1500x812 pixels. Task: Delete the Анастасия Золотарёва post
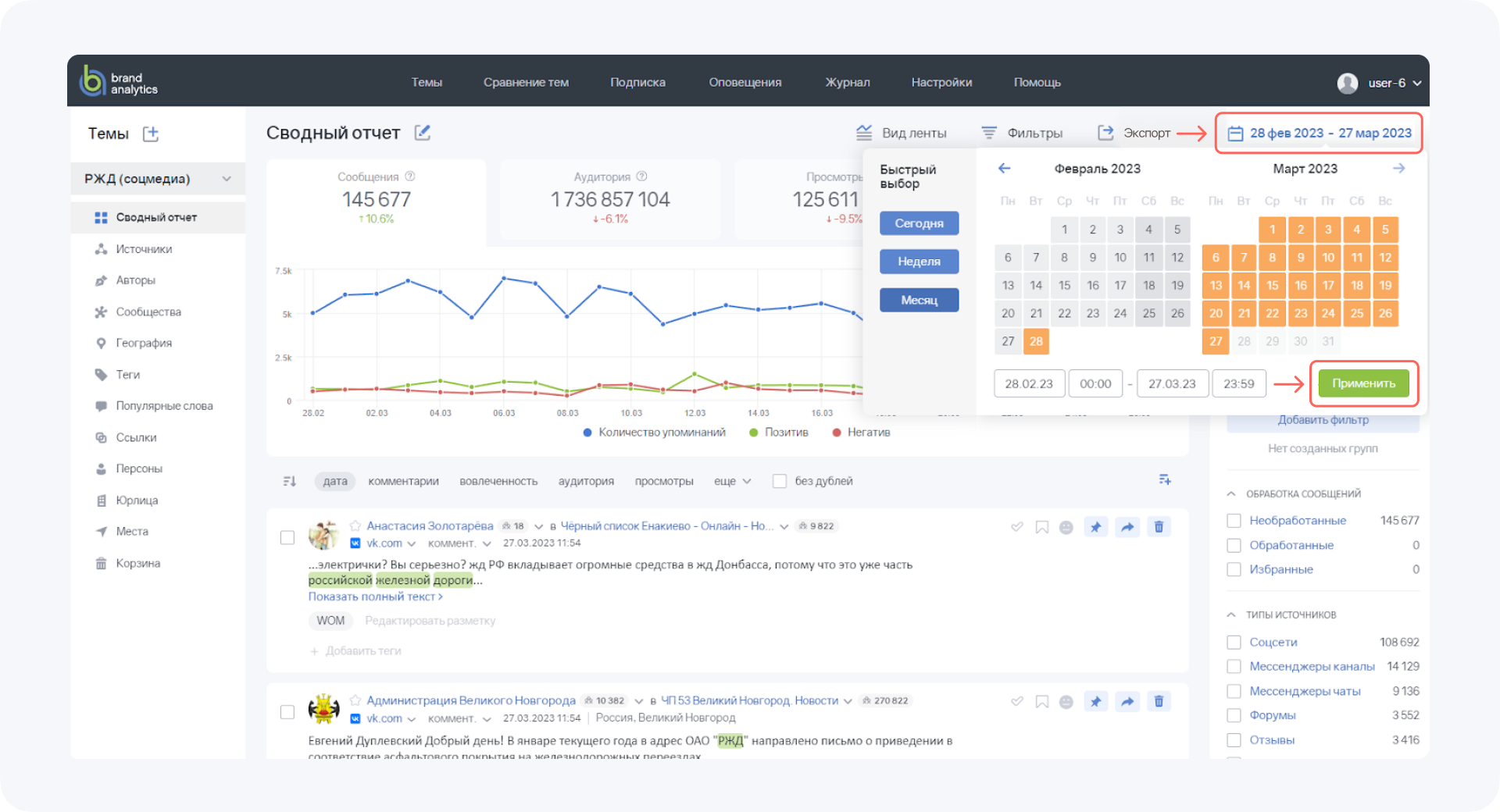[x=1159, y=527]
